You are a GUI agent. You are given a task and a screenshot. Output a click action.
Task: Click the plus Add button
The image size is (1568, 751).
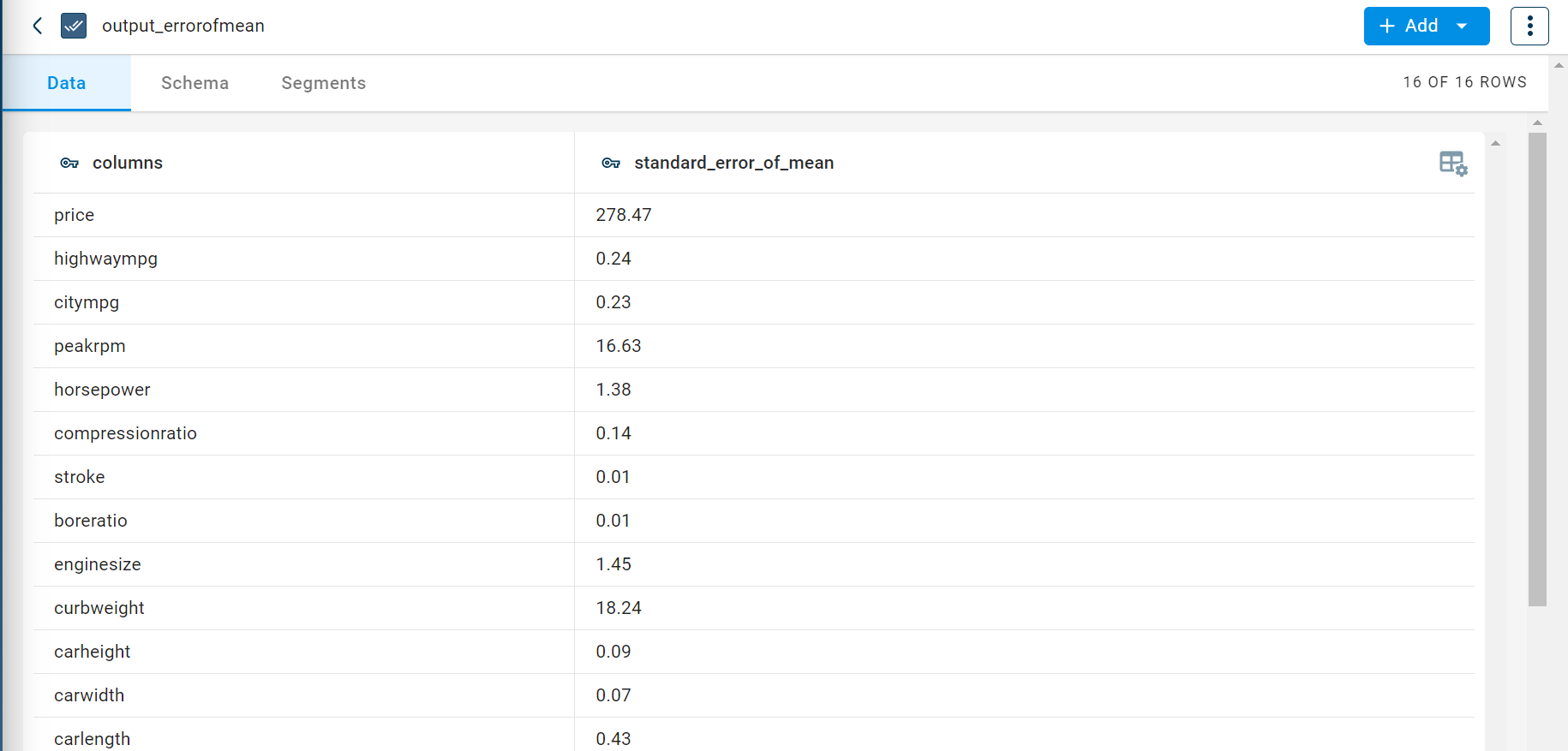pyautogui.click(x=1409, y=26)
